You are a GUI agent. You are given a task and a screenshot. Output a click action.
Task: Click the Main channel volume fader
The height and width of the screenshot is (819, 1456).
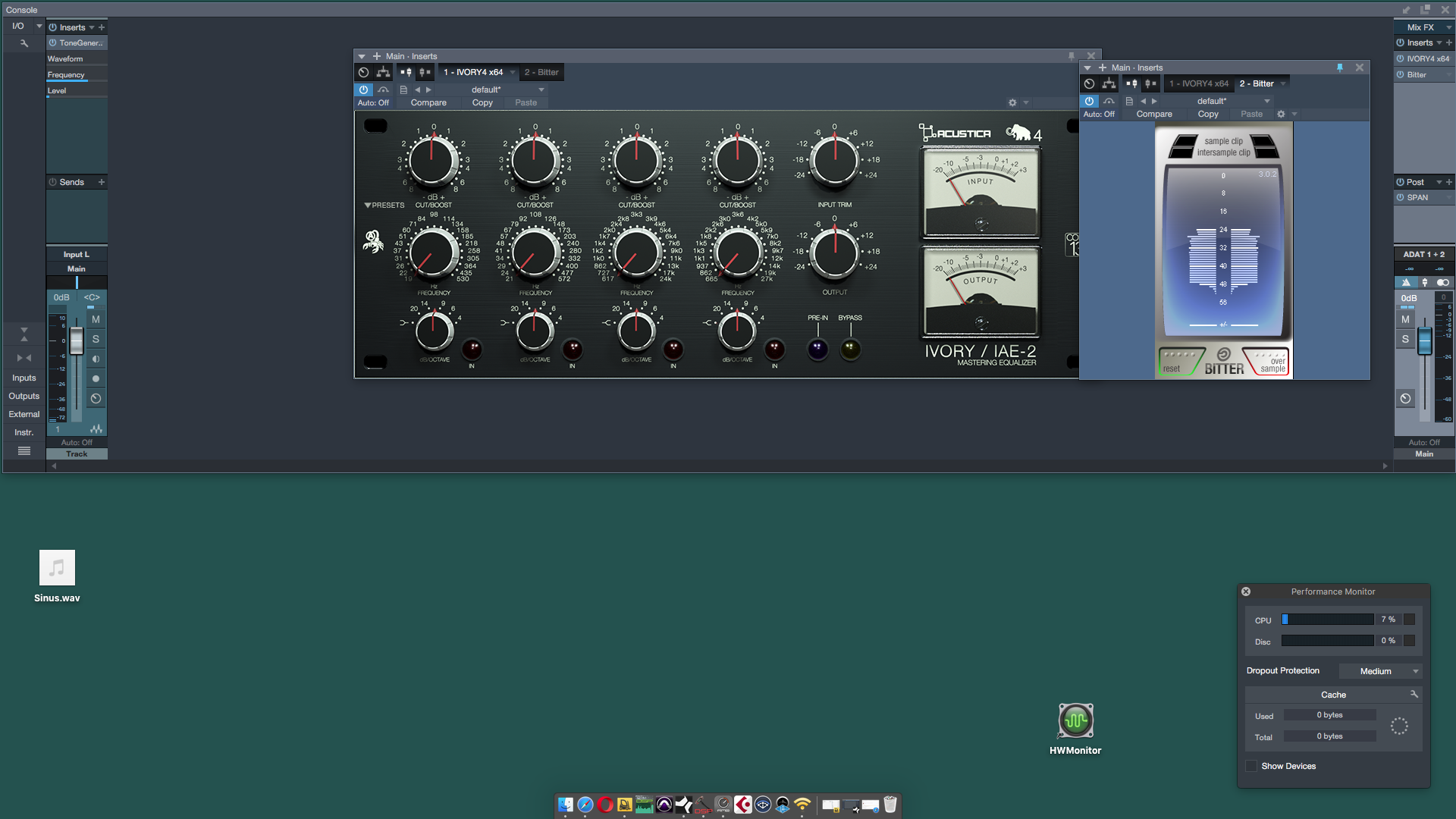(1424, 340)
